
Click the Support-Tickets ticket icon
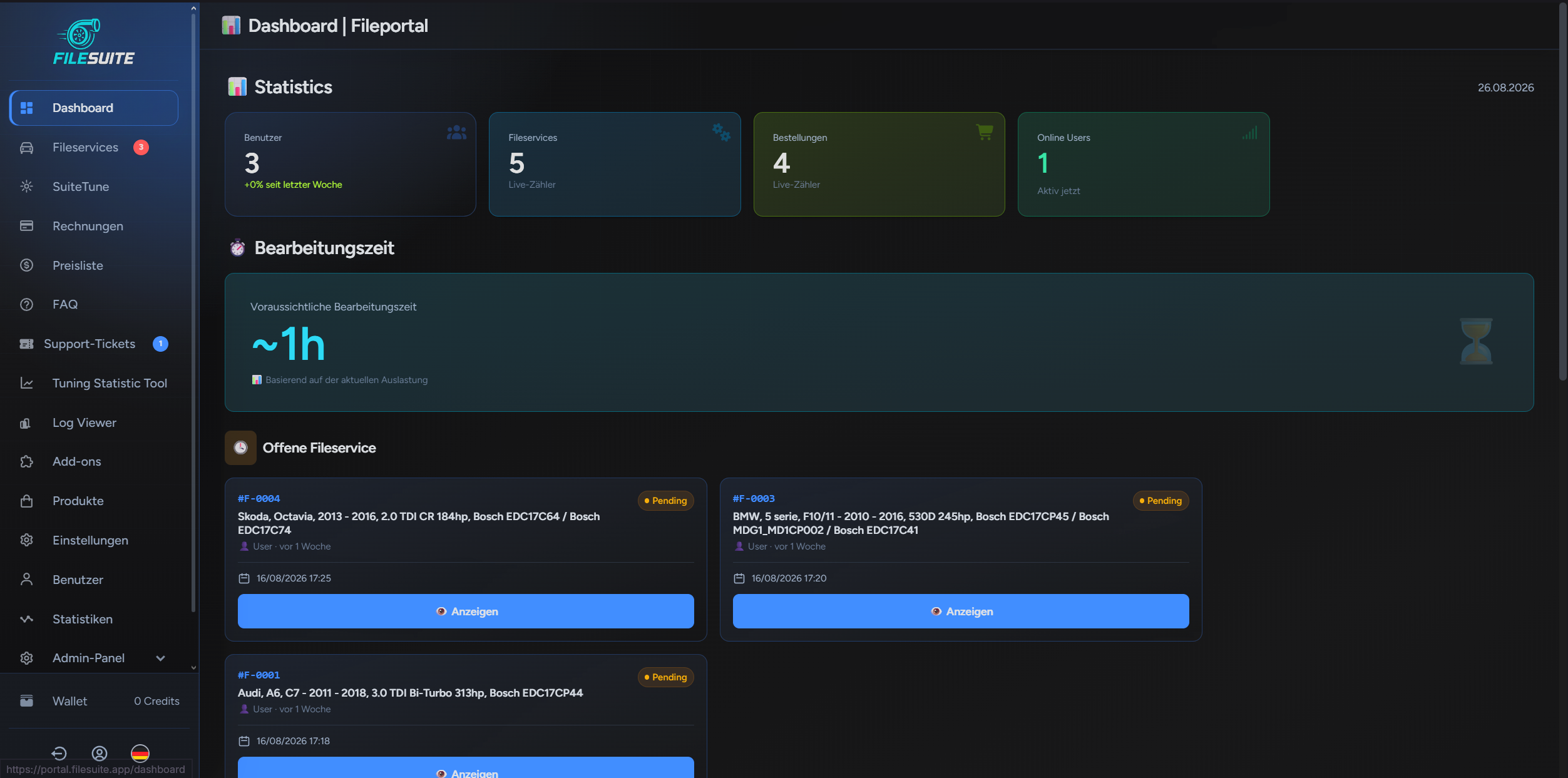point(26,344)
